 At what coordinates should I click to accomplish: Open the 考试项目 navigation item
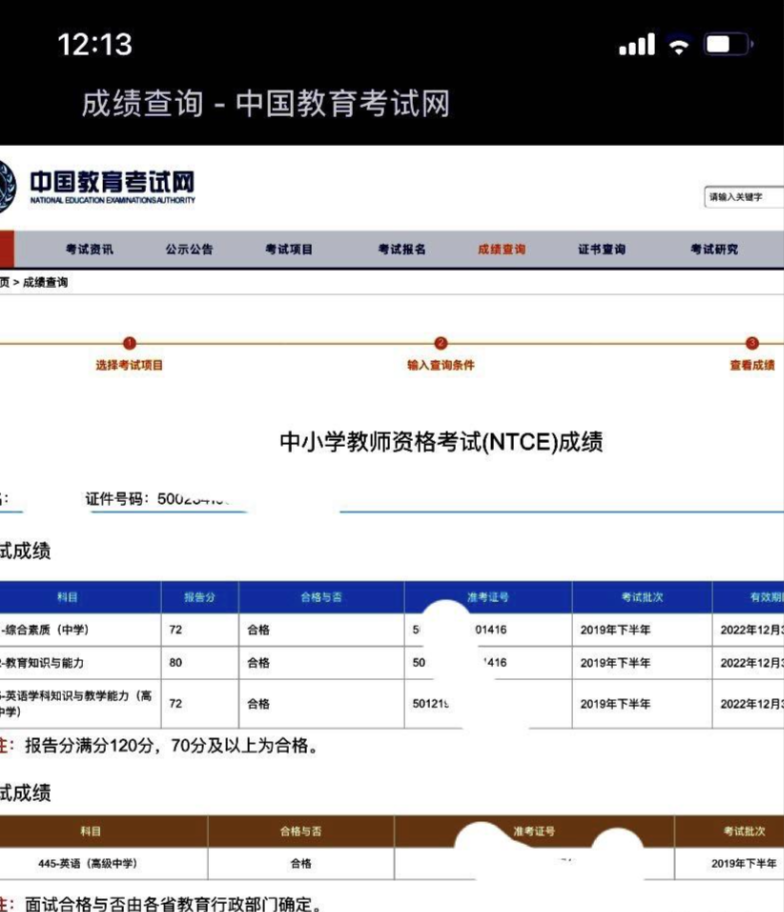(x=289, y=250)
